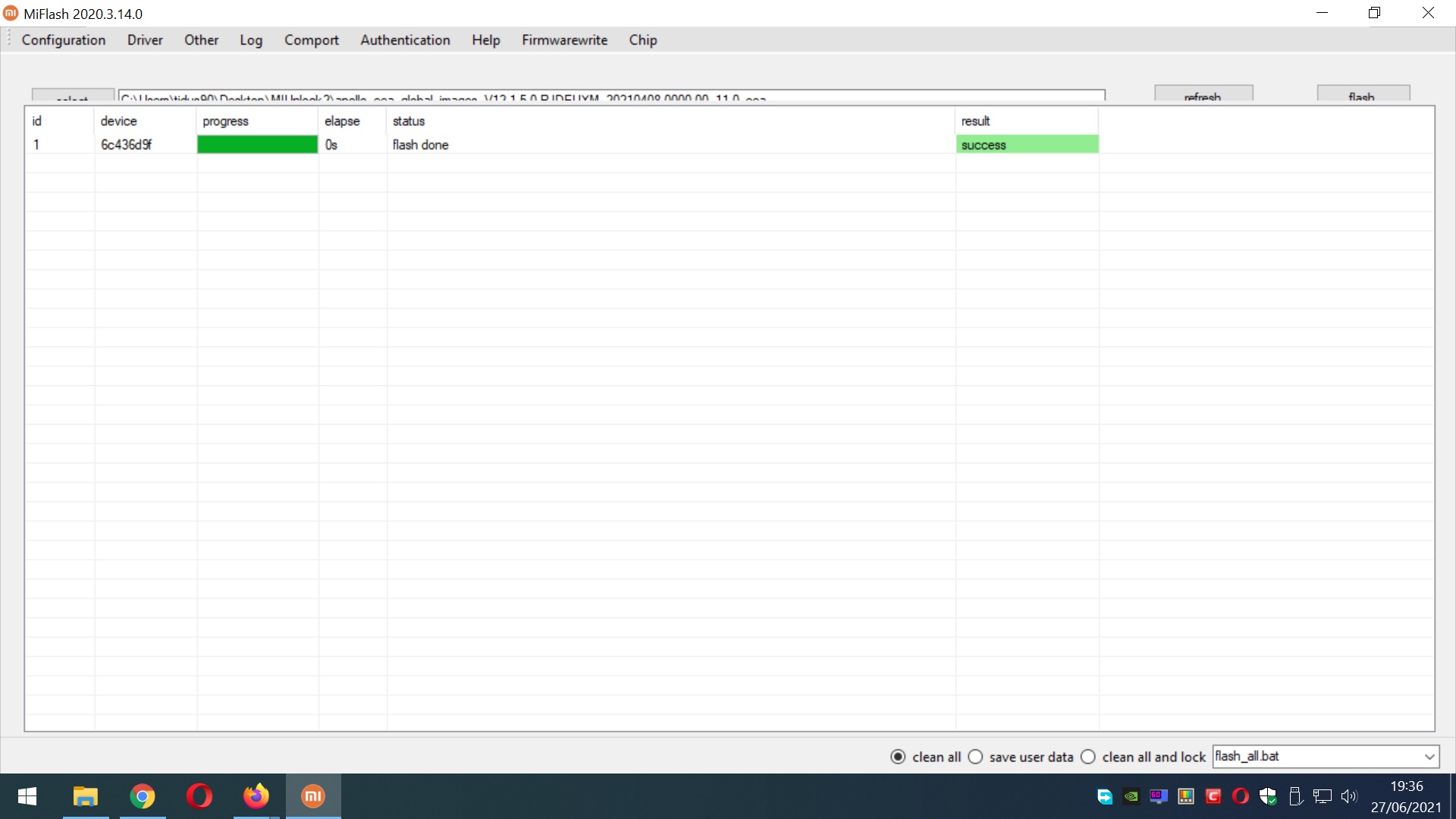1456x819 pixels.
Task: Click the flash button
Action: (x=1363, y=93)
